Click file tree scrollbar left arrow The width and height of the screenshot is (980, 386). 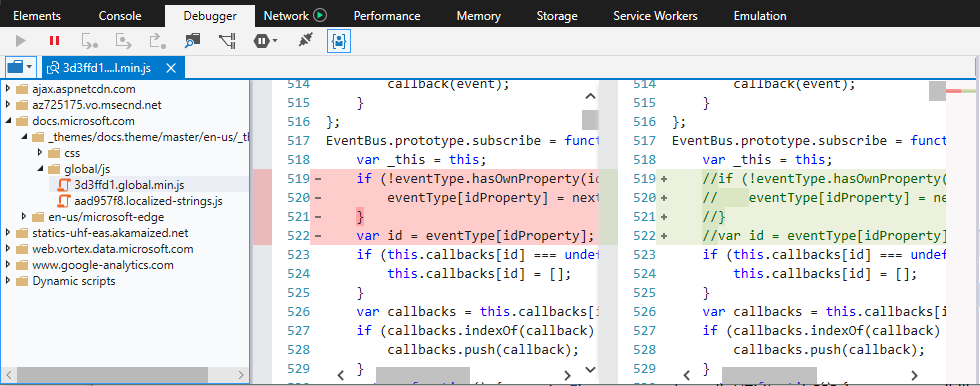[9, 375]
